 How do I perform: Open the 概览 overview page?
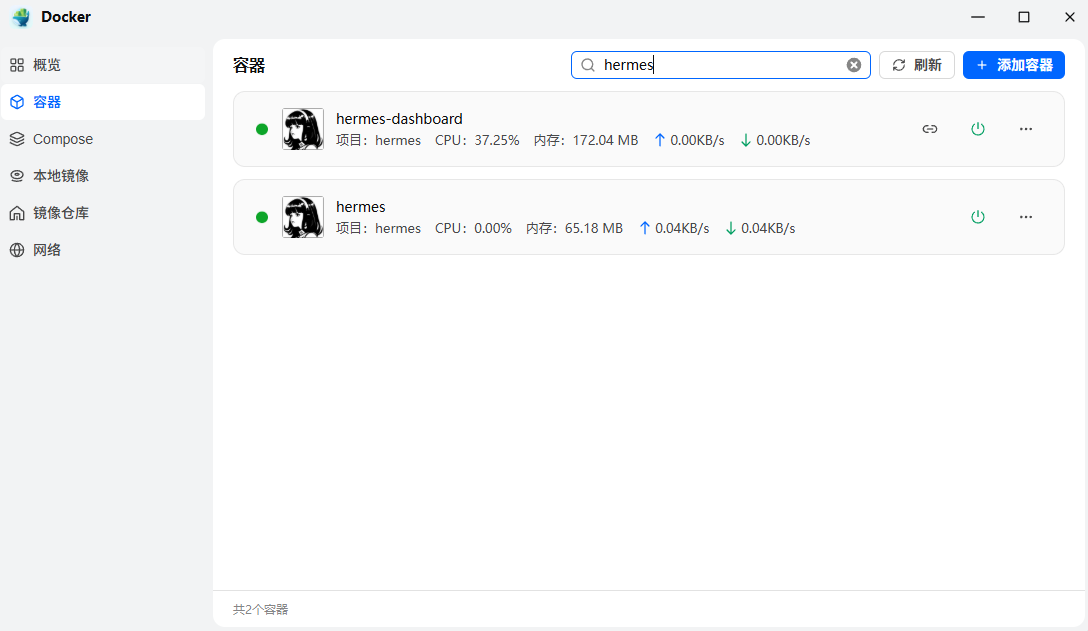pos(103,65)
